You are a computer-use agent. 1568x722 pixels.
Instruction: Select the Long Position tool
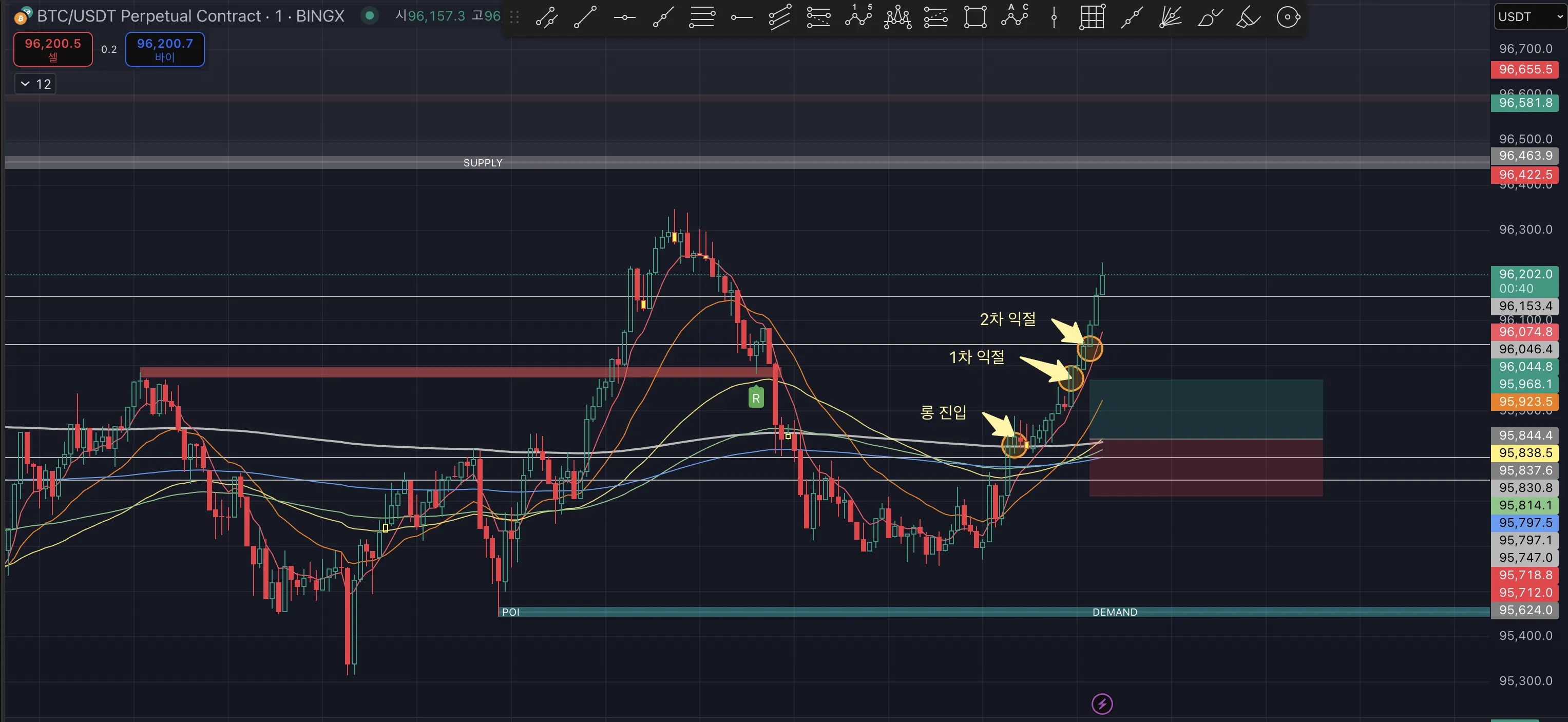pos(818,16)
